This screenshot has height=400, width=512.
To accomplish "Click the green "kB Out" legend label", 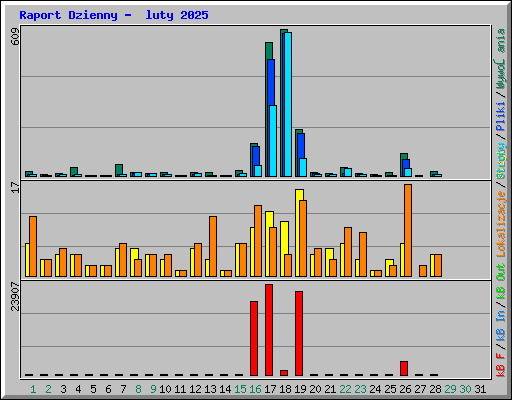I will click(501, 282).
